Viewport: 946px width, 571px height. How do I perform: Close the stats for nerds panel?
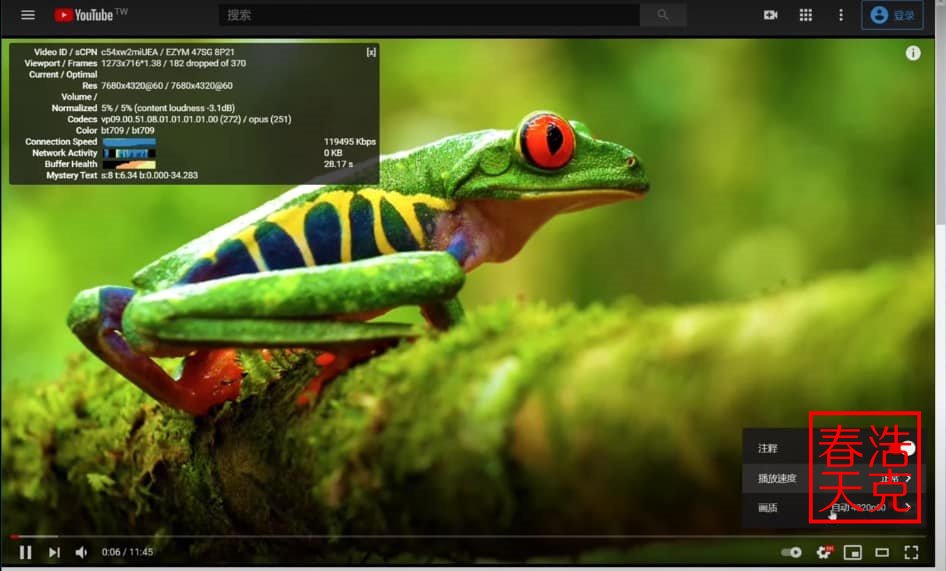[371, 52]
